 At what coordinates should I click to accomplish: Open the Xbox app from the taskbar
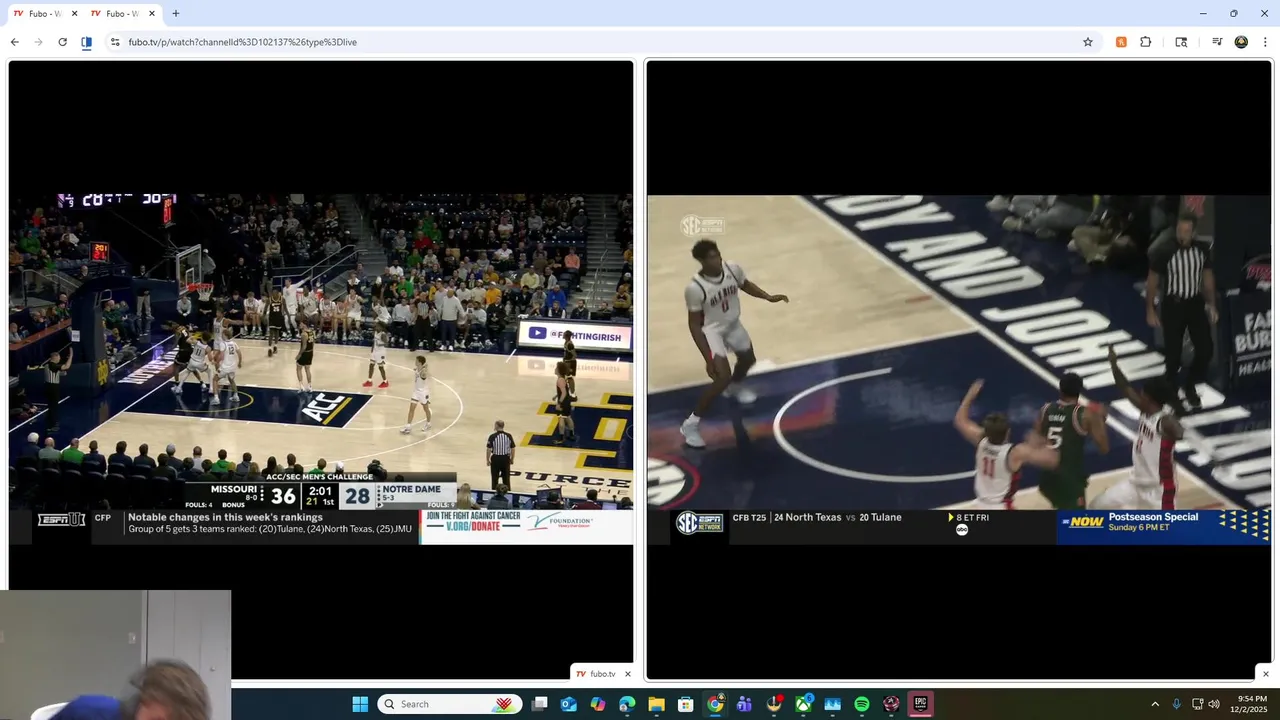click(803, 704)
